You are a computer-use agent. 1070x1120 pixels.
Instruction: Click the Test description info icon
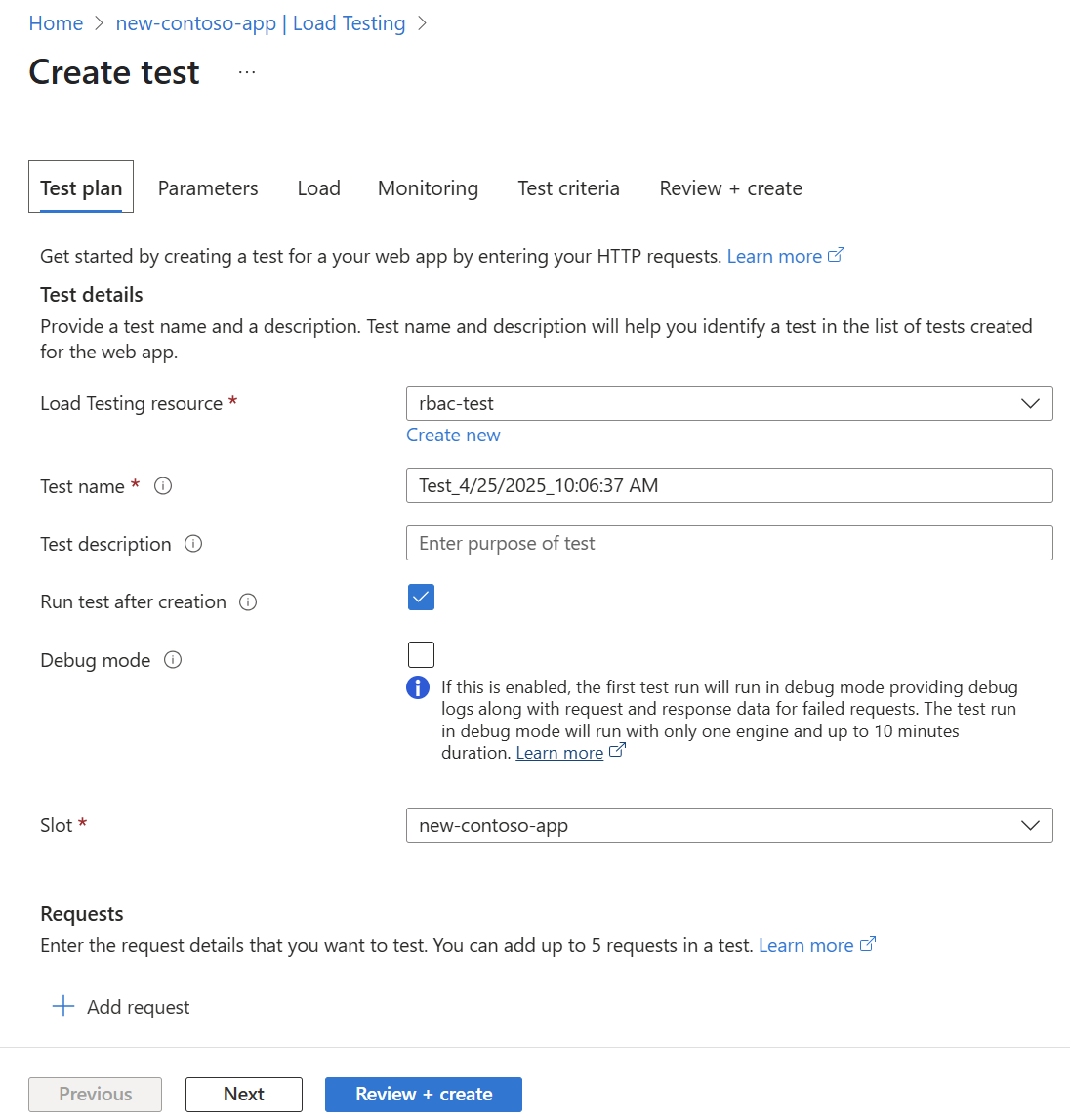point(193,544)
